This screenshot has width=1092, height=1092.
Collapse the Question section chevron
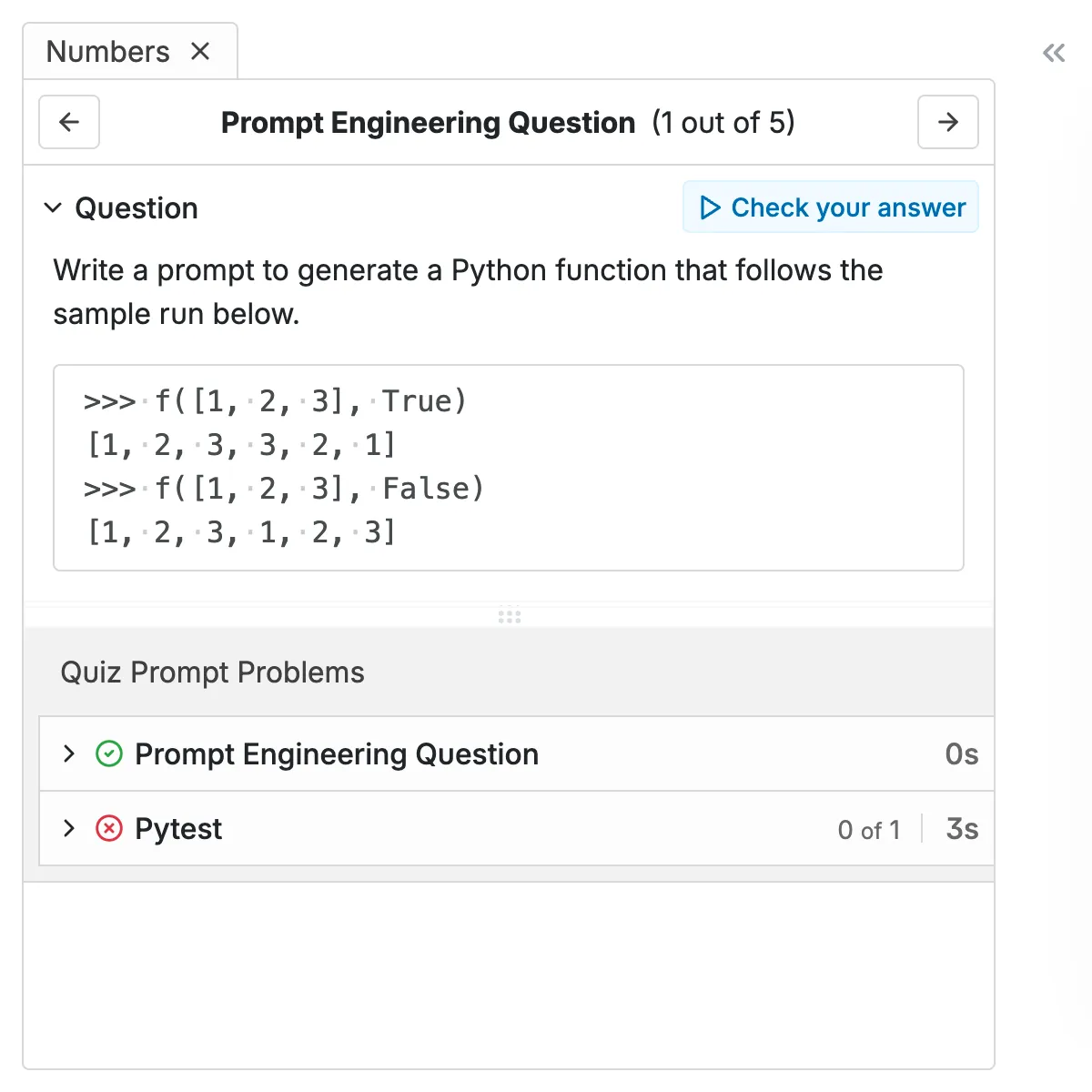[x=54, y=207]
